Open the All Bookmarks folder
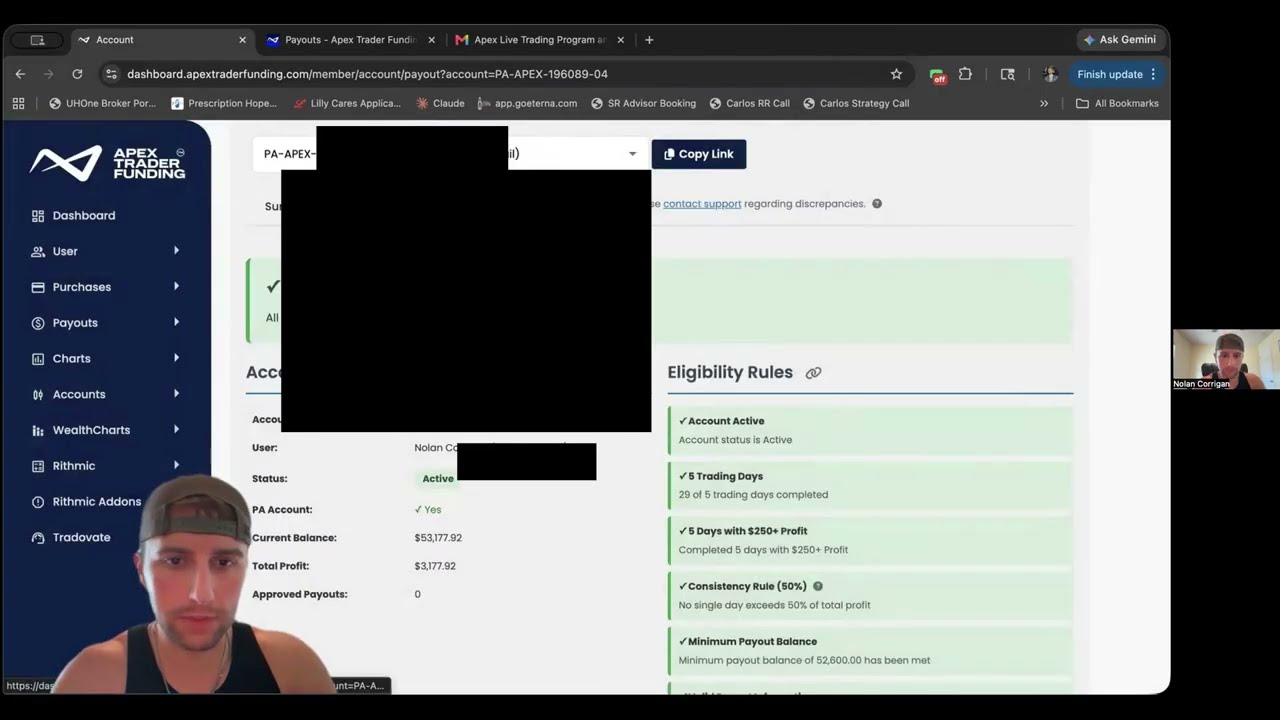The image size is (1280, 720). [1117, 103]
